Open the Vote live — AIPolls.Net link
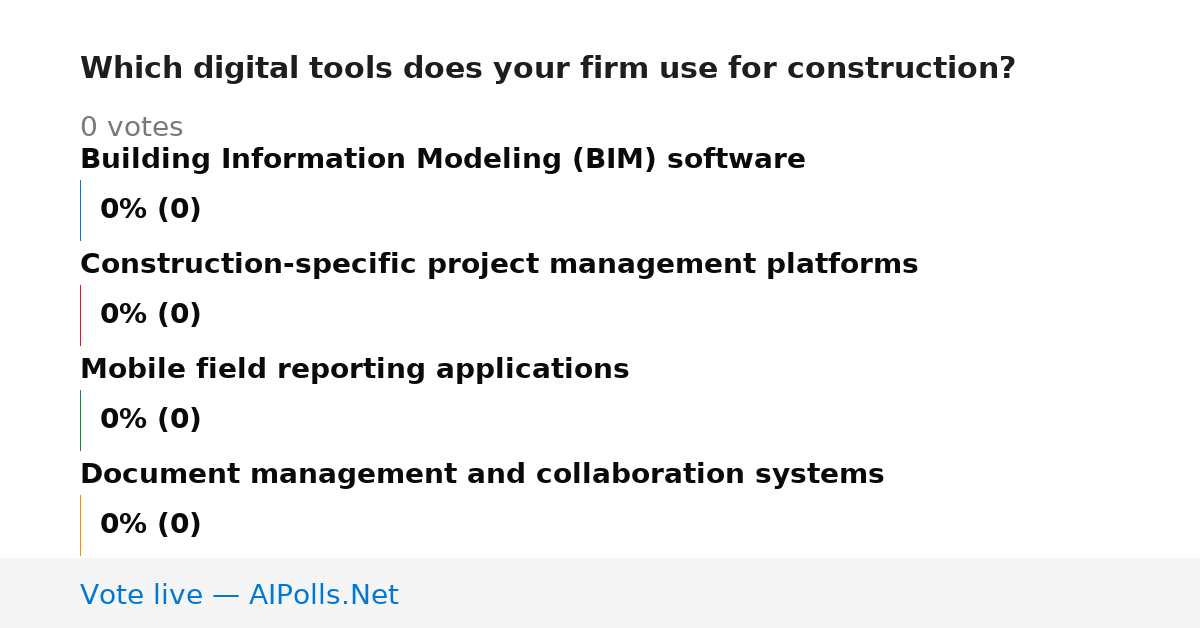1200x628 pixels. coord(239,596)
